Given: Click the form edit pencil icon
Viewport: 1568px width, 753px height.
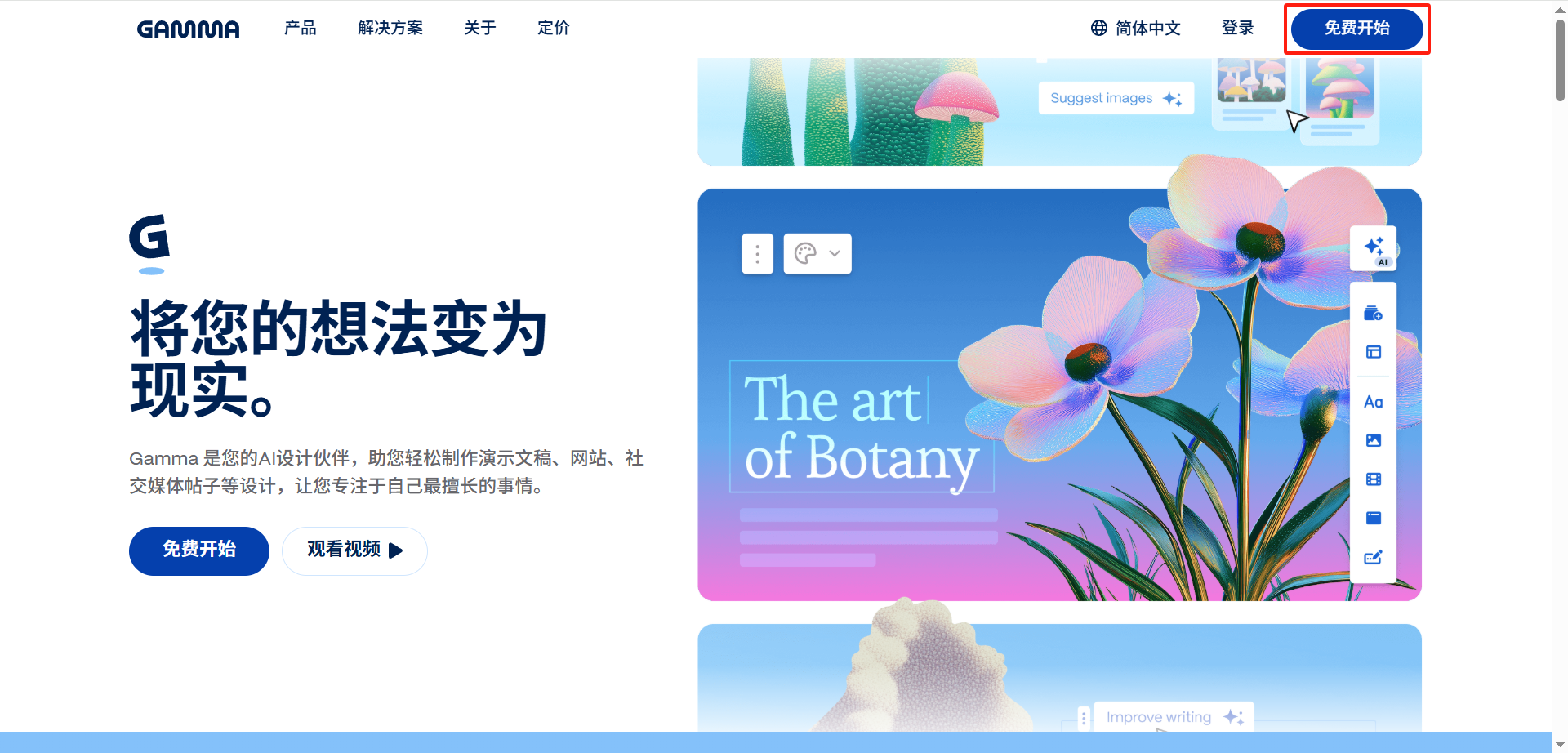Looking at the screenshot, I should click(x=1373, y=557).
